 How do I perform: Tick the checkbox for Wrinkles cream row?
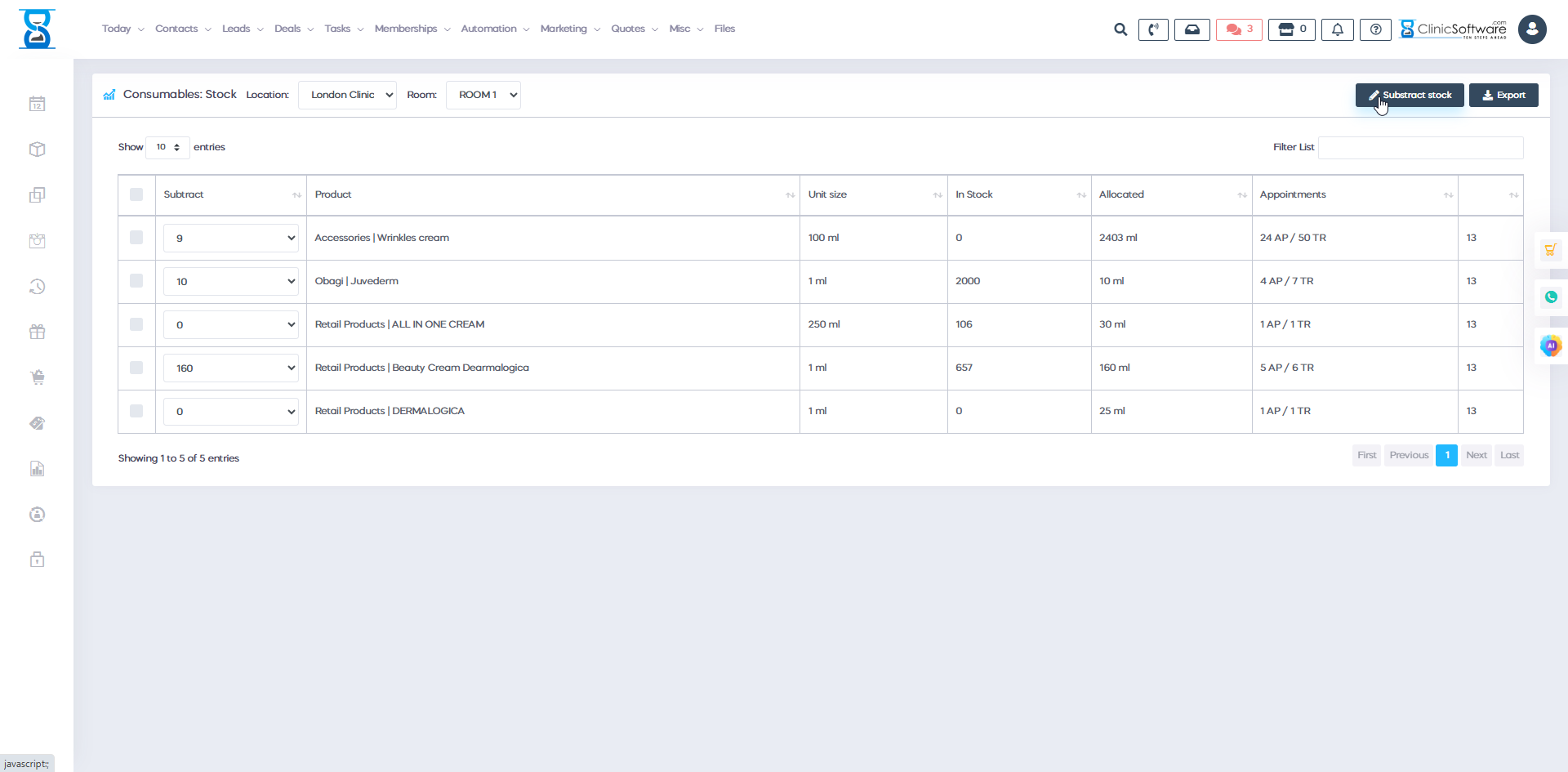click(x=136, y=238)
